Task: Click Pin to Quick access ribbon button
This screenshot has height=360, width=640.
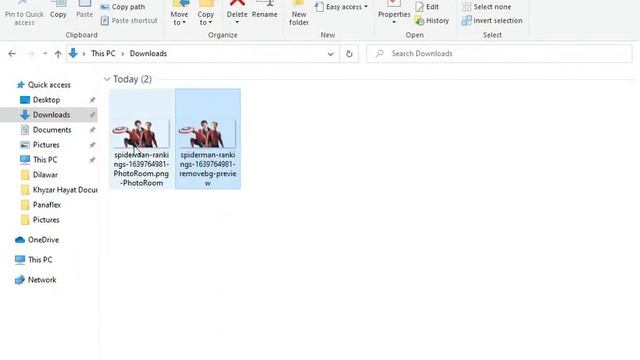Action: click(x=24, y=13)
